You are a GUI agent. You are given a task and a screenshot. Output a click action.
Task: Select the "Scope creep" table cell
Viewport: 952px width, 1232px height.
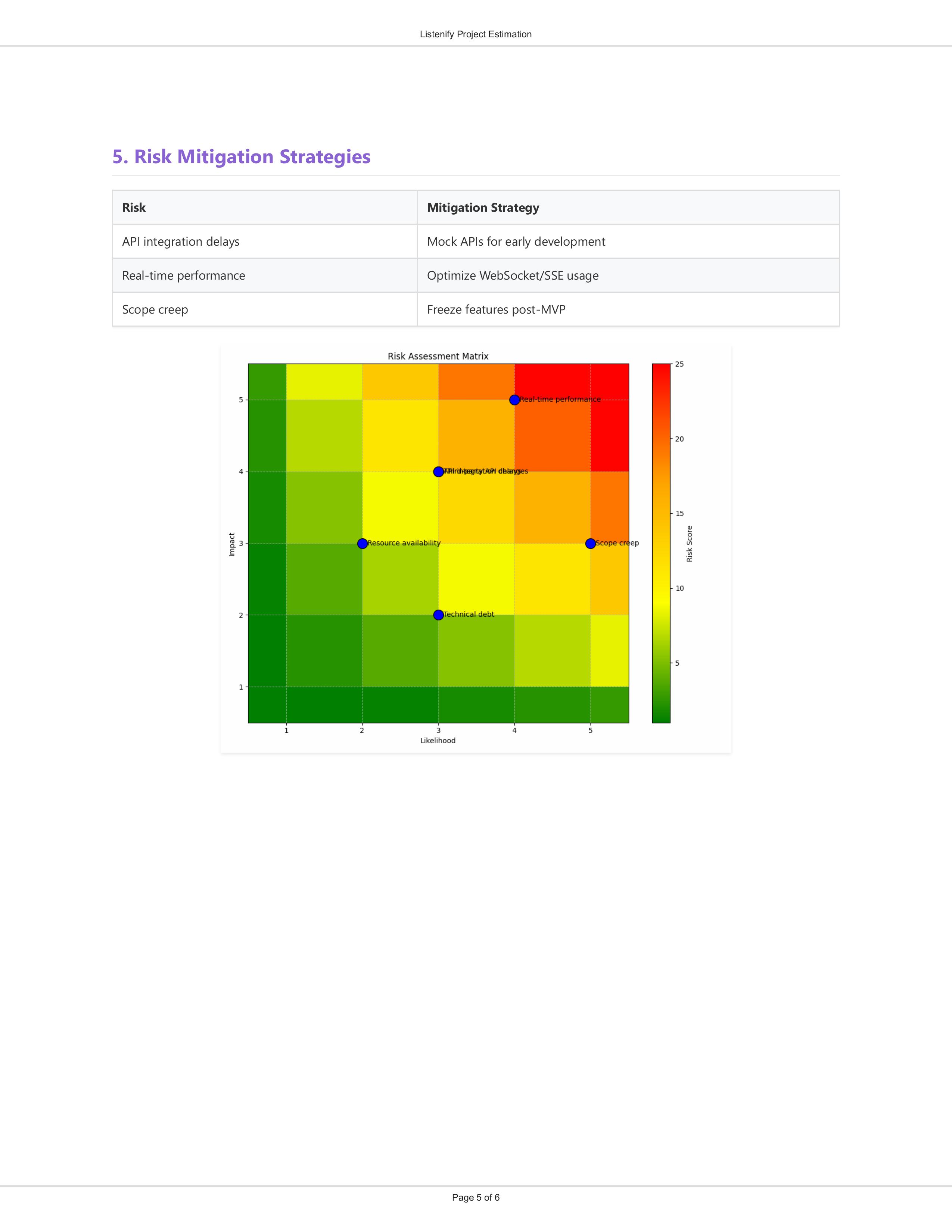pyautogui.click(x=265, y=309)
